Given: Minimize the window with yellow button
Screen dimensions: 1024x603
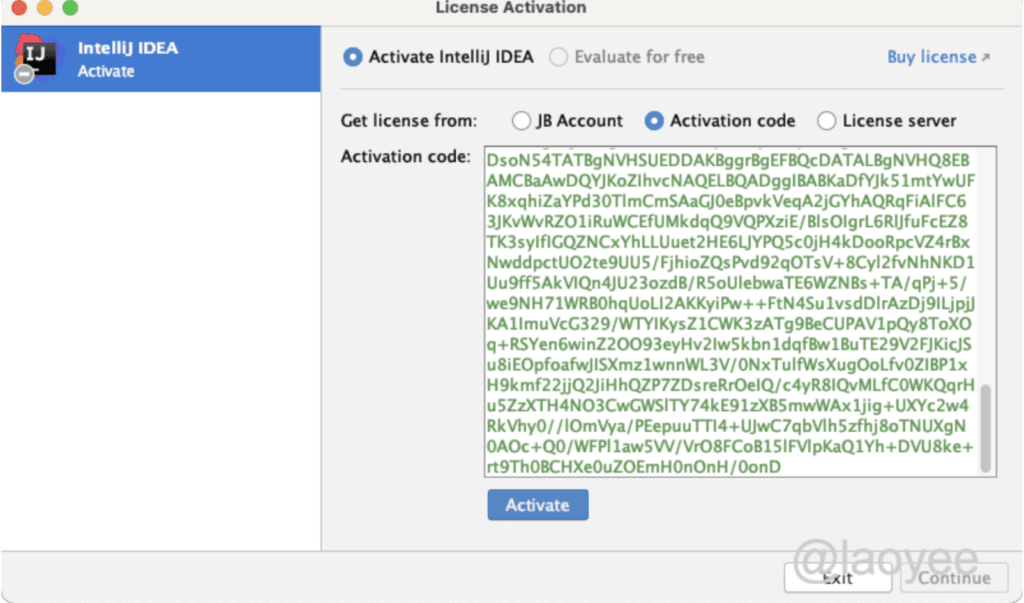Looking at the screenshot, I should click(44, 8).
